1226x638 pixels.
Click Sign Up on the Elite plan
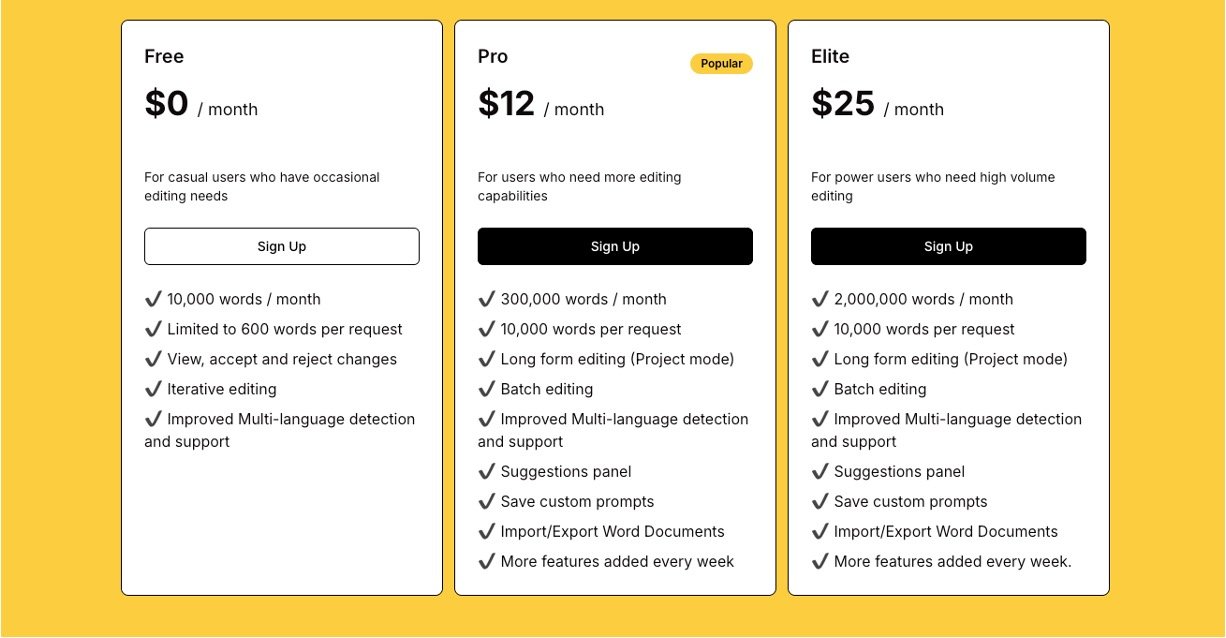coord(948,247)
